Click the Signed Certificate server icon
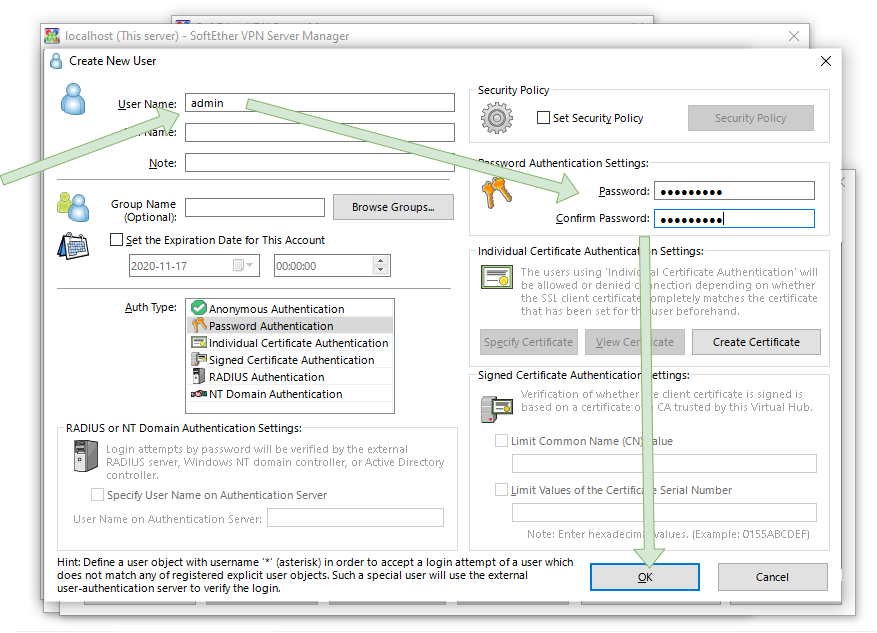The image size is (877, 633). point(497,408)
